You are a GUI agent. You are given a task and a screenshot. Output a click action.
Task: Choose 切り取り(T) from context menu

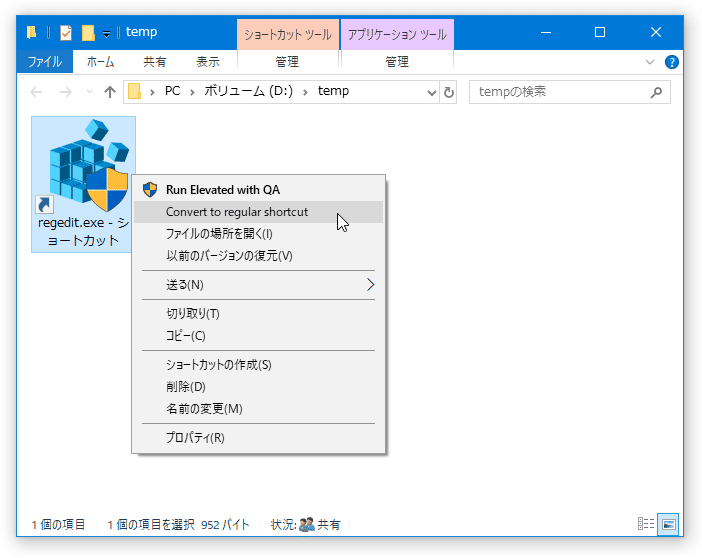pos(258,313)
